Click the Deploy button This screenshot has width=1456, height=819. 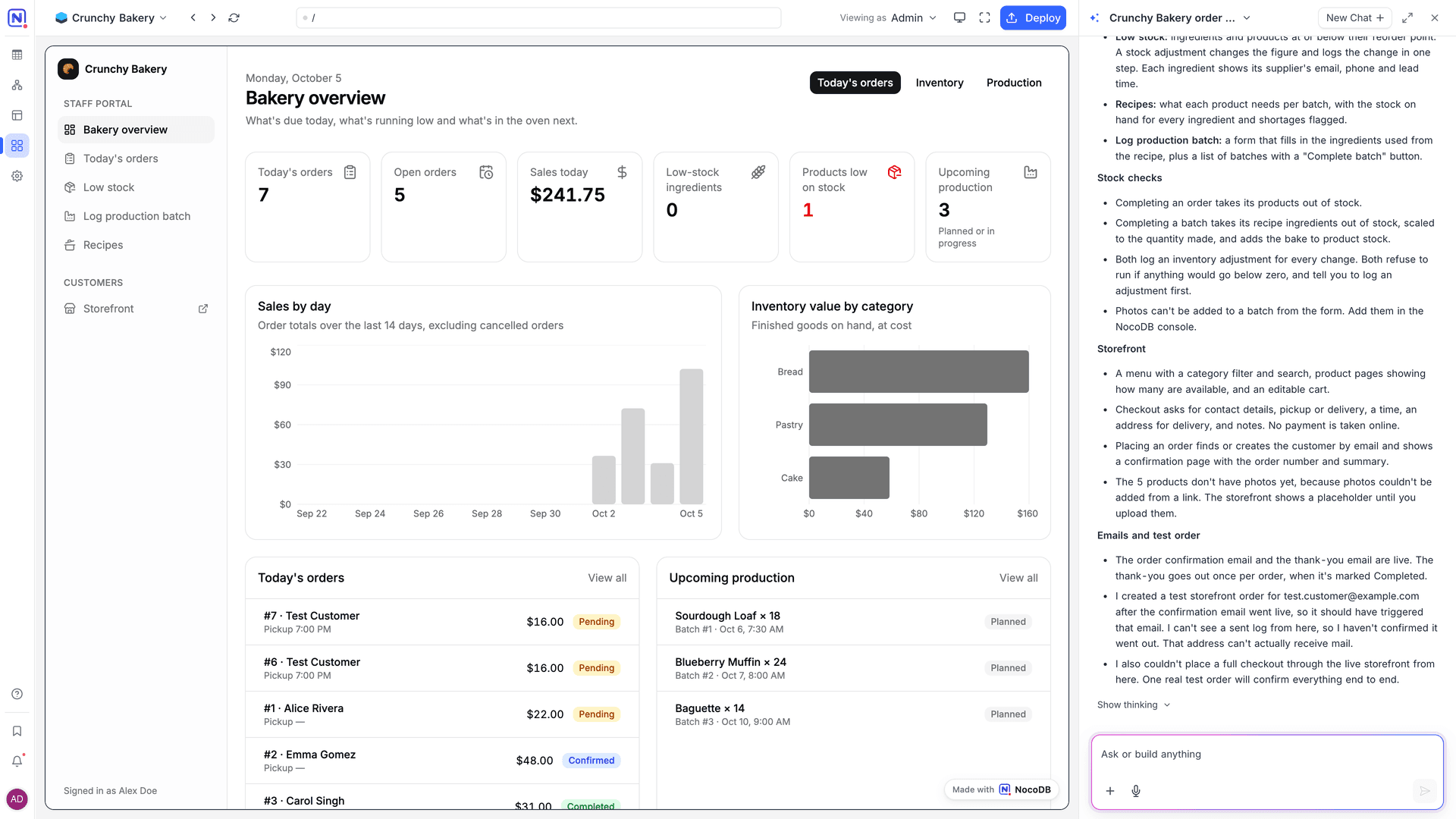pyautogui.click(x=1033, y=17)
